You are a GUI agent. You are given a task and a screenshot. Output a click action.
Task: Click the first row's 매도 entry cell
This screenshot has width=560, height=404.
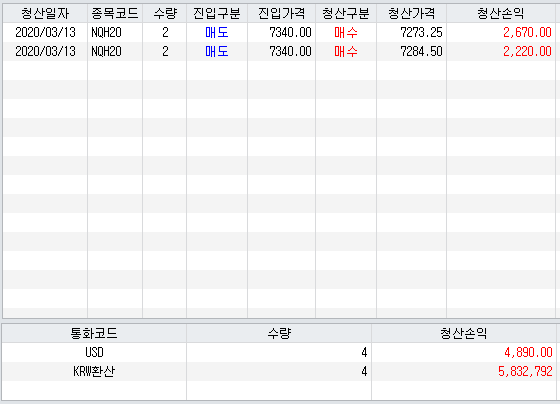click(217, 33)
